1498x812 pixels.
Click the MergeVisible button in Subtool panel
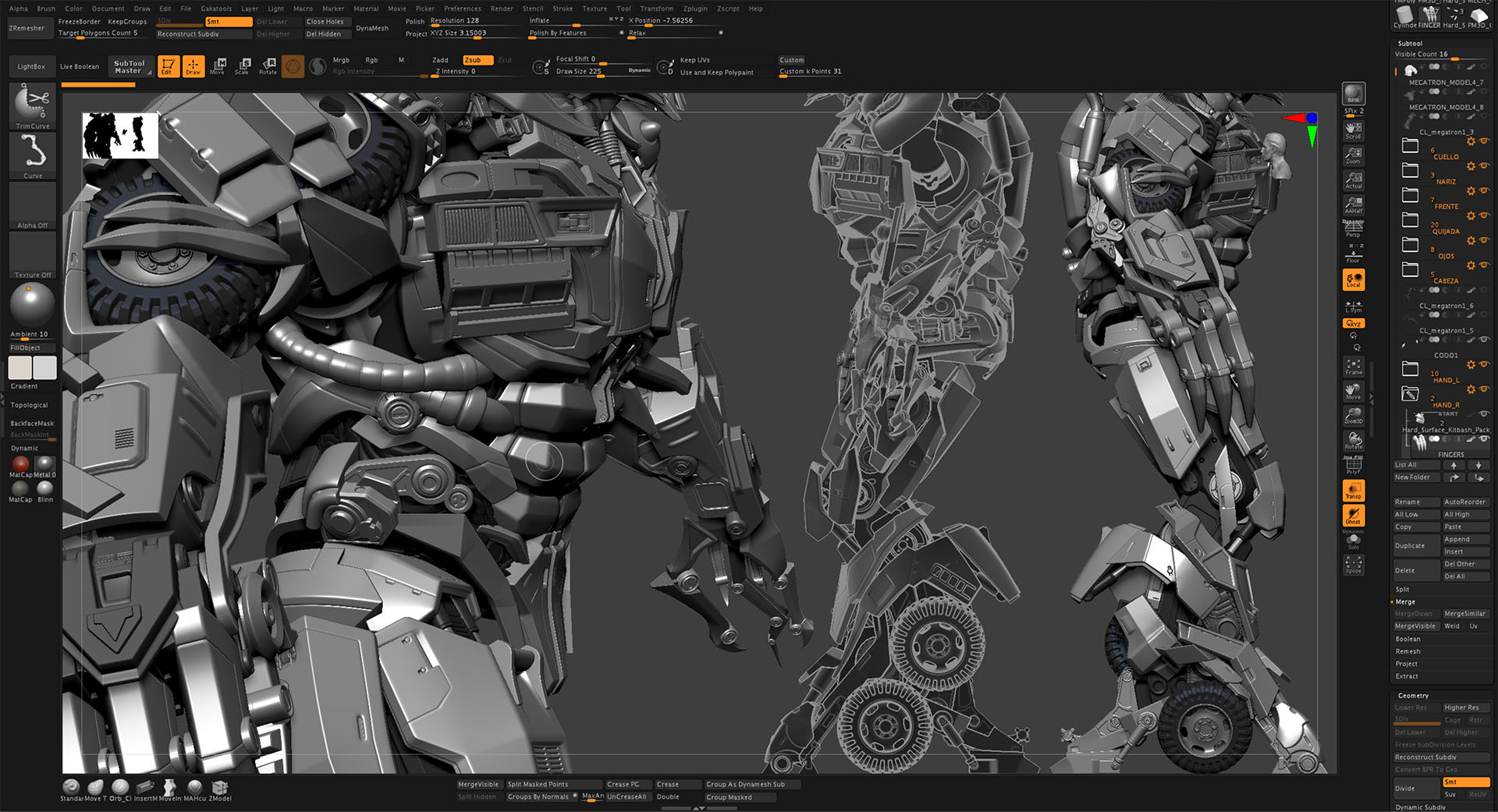(1415, 626)
